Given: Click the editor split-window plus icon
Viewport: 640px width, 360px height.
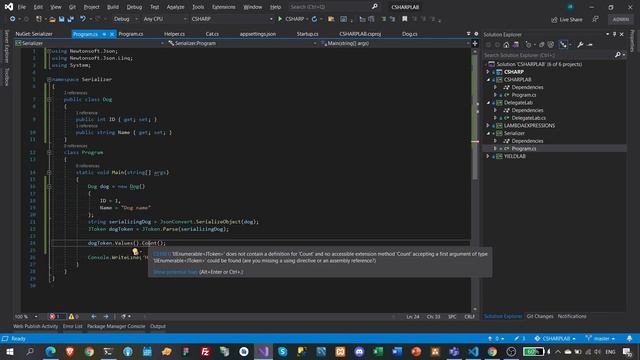Looking at the screenshot, I should (x=475, y=43).
